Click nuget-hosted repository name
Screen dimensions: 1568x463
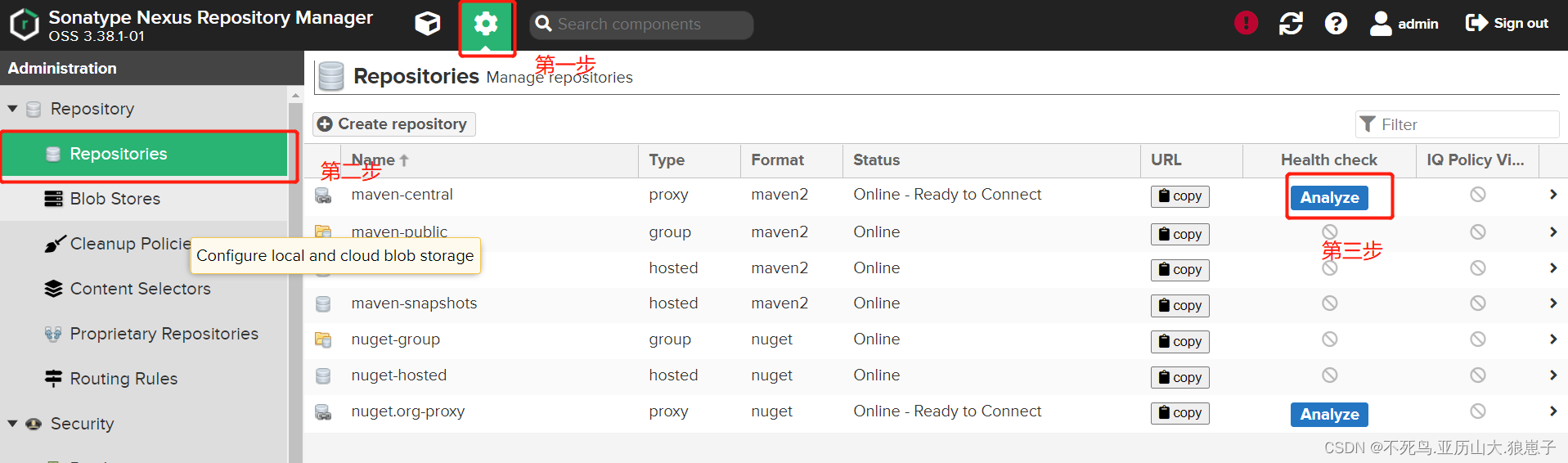point(399,375)
